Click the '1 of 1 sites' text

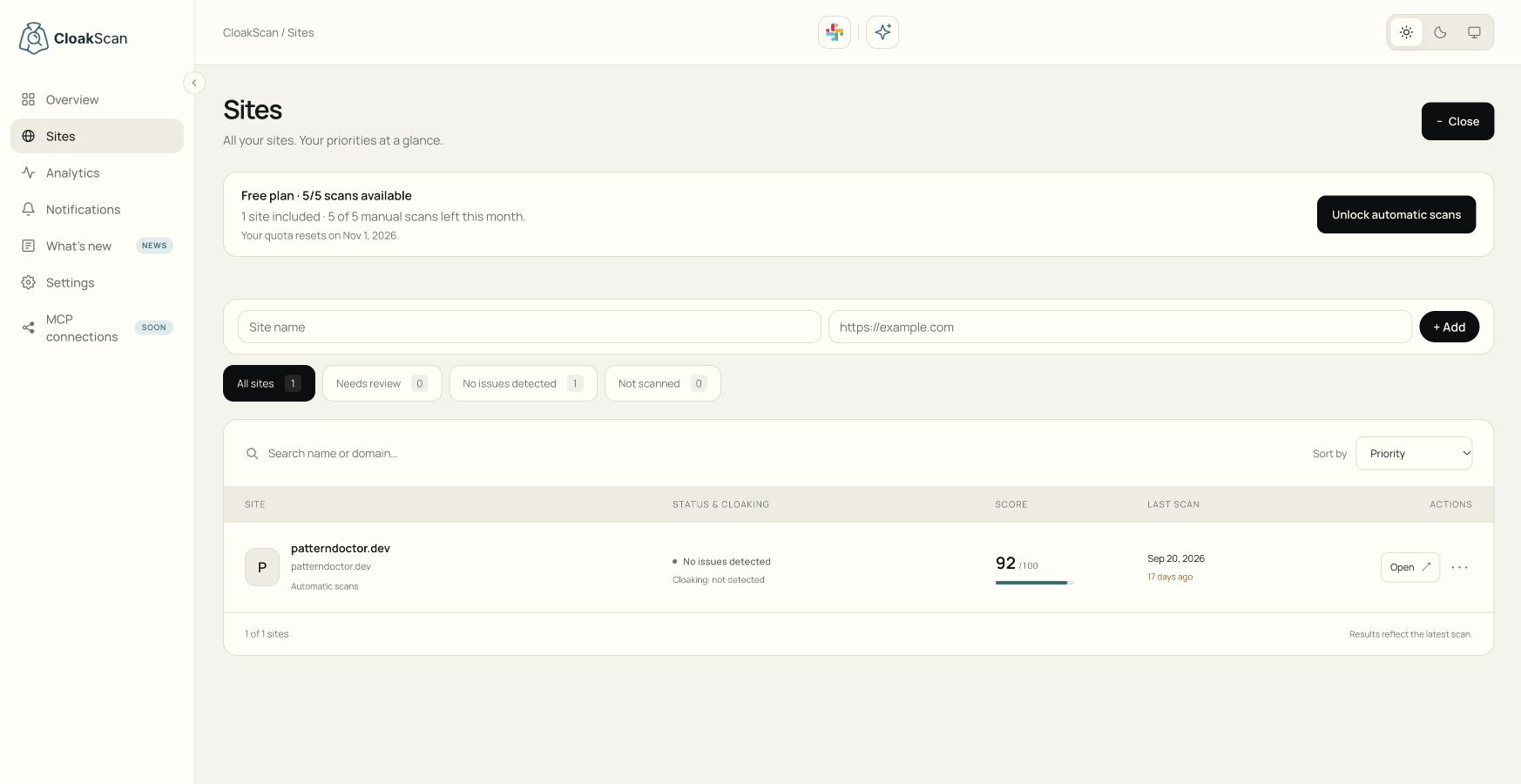tap(267, 634)
